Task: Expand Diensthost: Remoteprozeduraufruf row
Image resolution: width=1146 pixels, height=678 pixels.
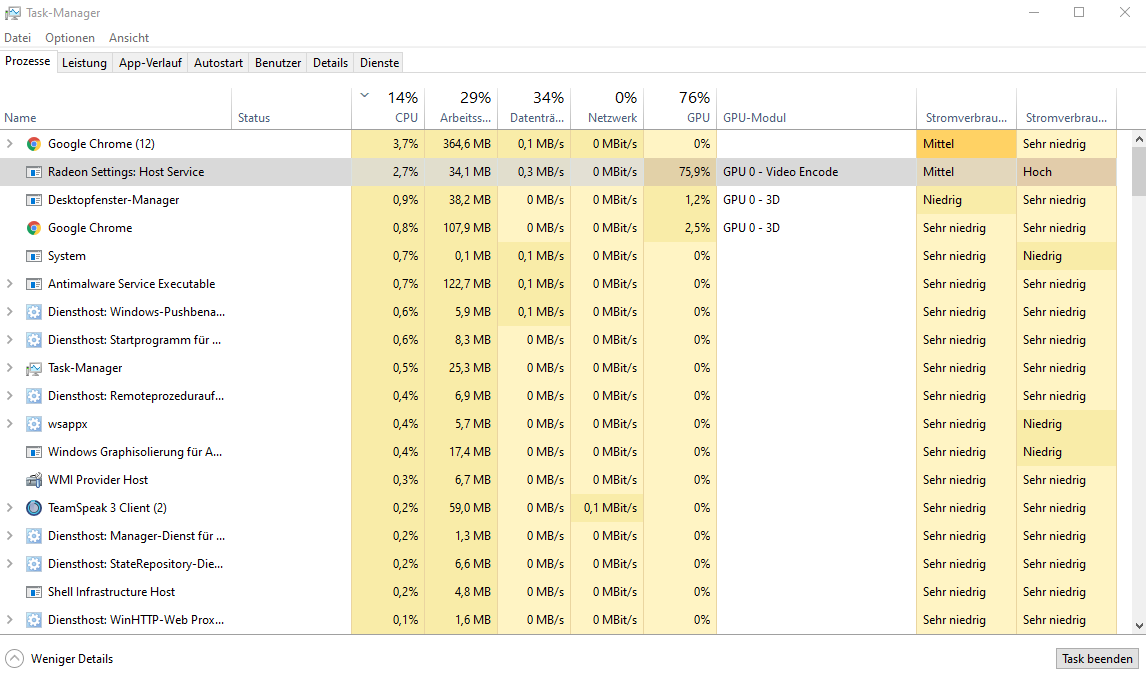Action: 10,396
